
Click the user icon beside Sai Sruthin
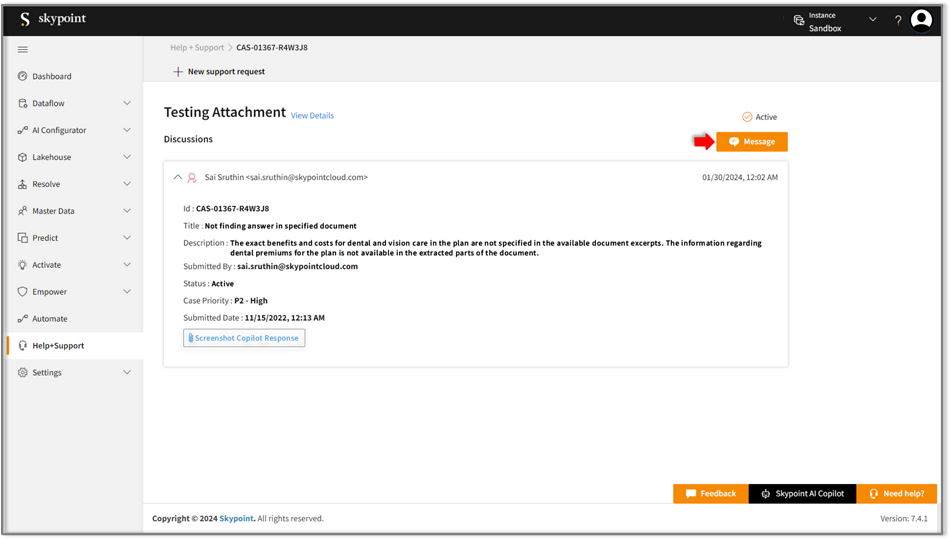(192, 177)
